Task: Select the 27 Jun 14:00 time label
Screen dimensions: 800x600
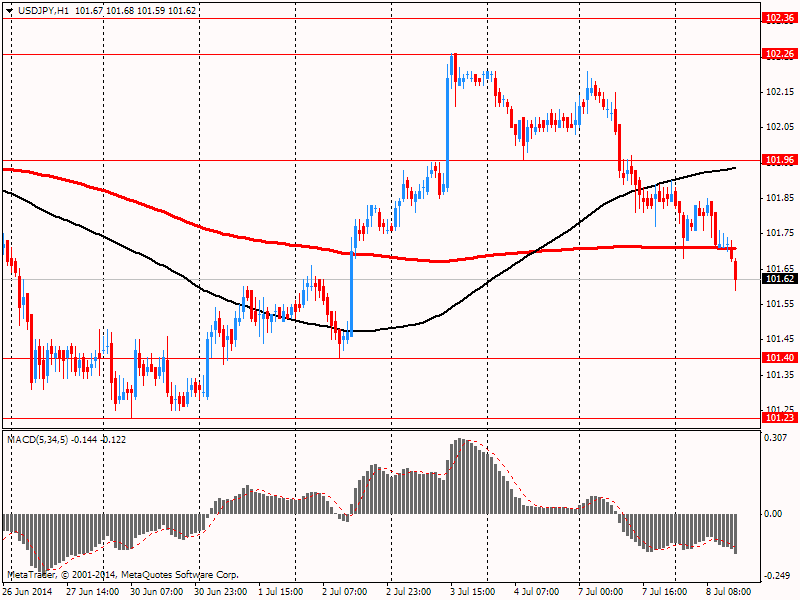Action: click(x=93, y=591)
